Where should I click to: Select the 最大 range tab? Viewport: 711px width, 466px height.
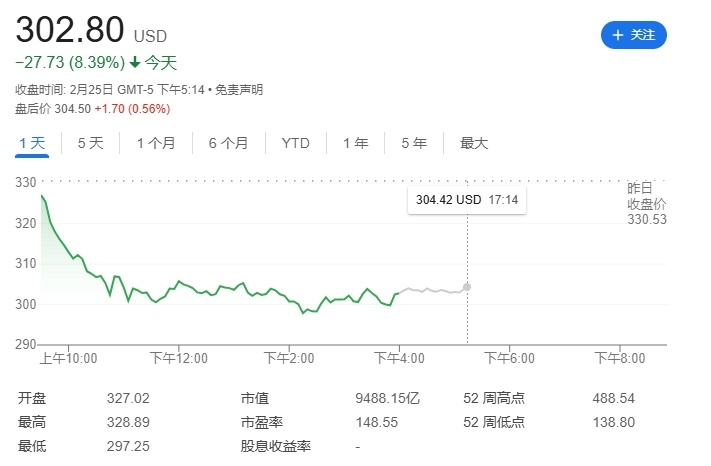474,143
